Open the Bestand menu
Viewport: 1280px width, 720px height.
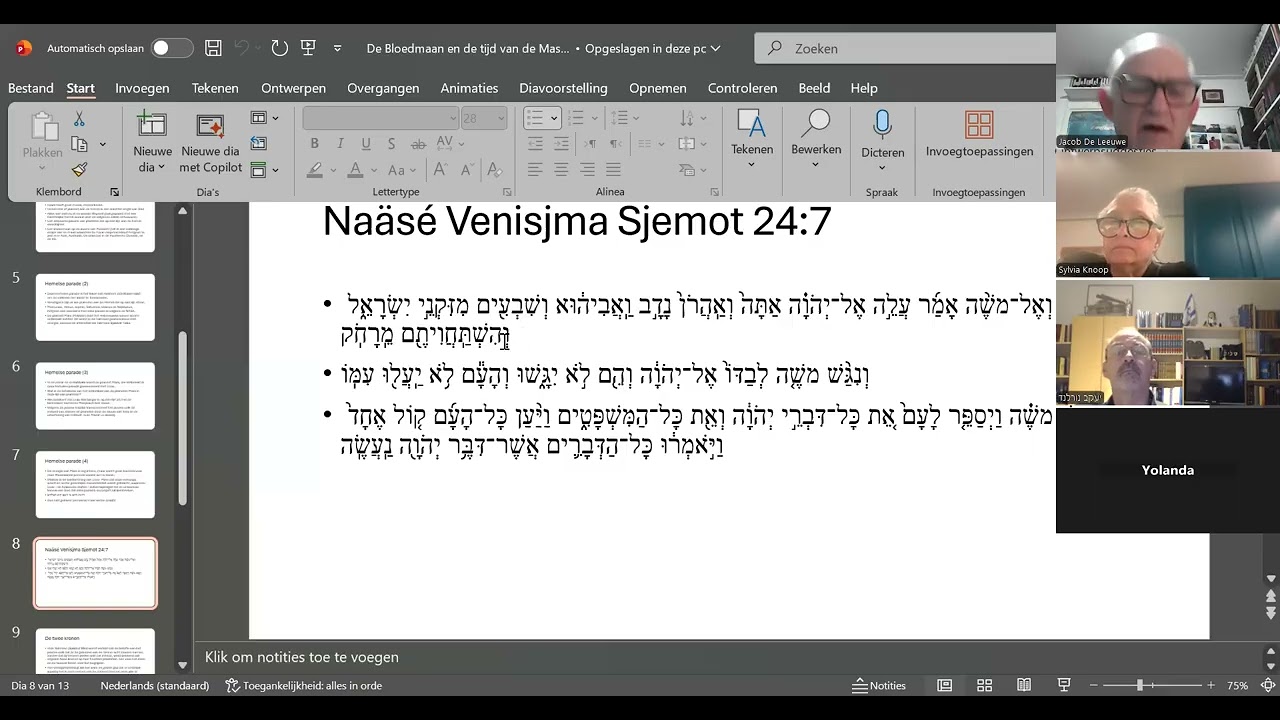click(31, 88)
